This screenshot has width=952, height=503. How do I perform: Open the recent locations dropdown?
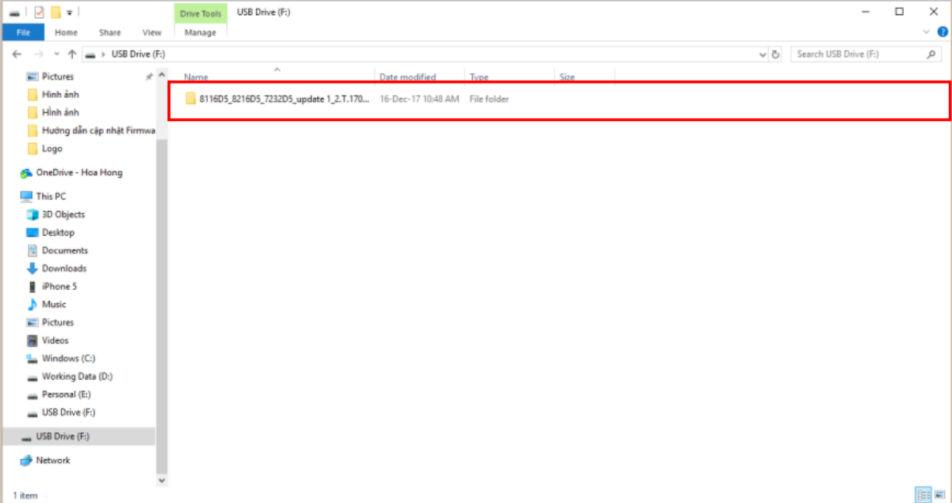pos(56,54)
